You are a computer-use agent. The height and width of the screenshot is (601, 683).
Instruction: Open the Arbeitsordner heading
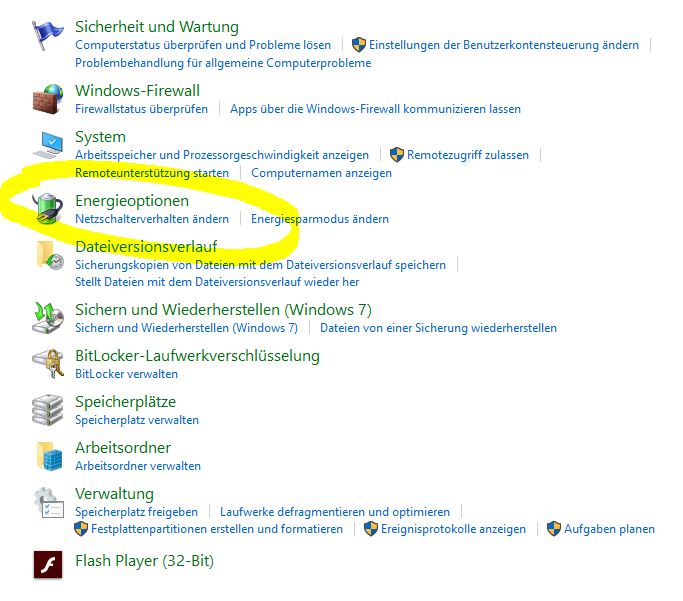(x=123, y=448)
